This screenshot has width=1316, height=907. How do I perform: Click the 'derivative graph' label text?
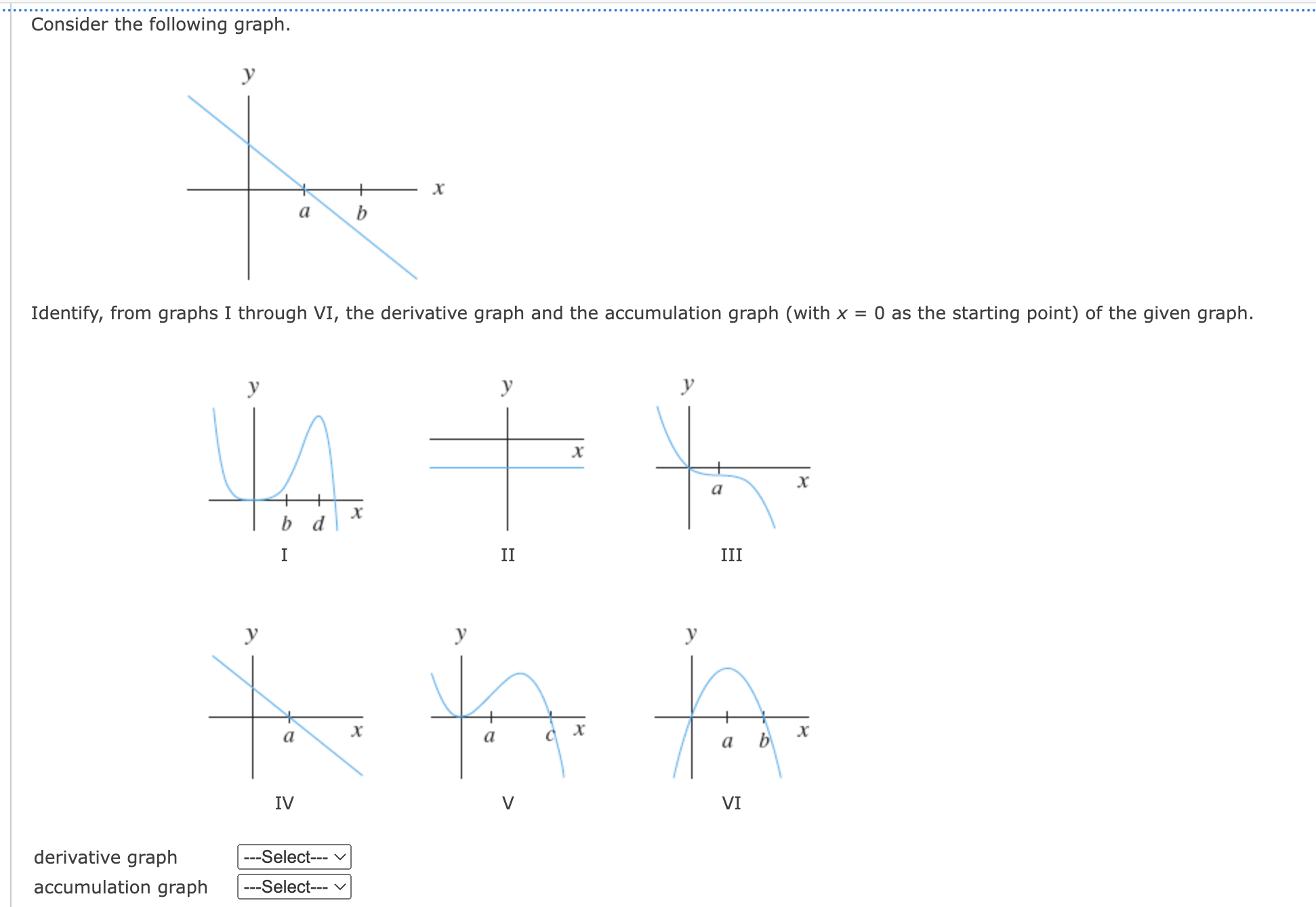pyautogui.click(x=106, y=858)
